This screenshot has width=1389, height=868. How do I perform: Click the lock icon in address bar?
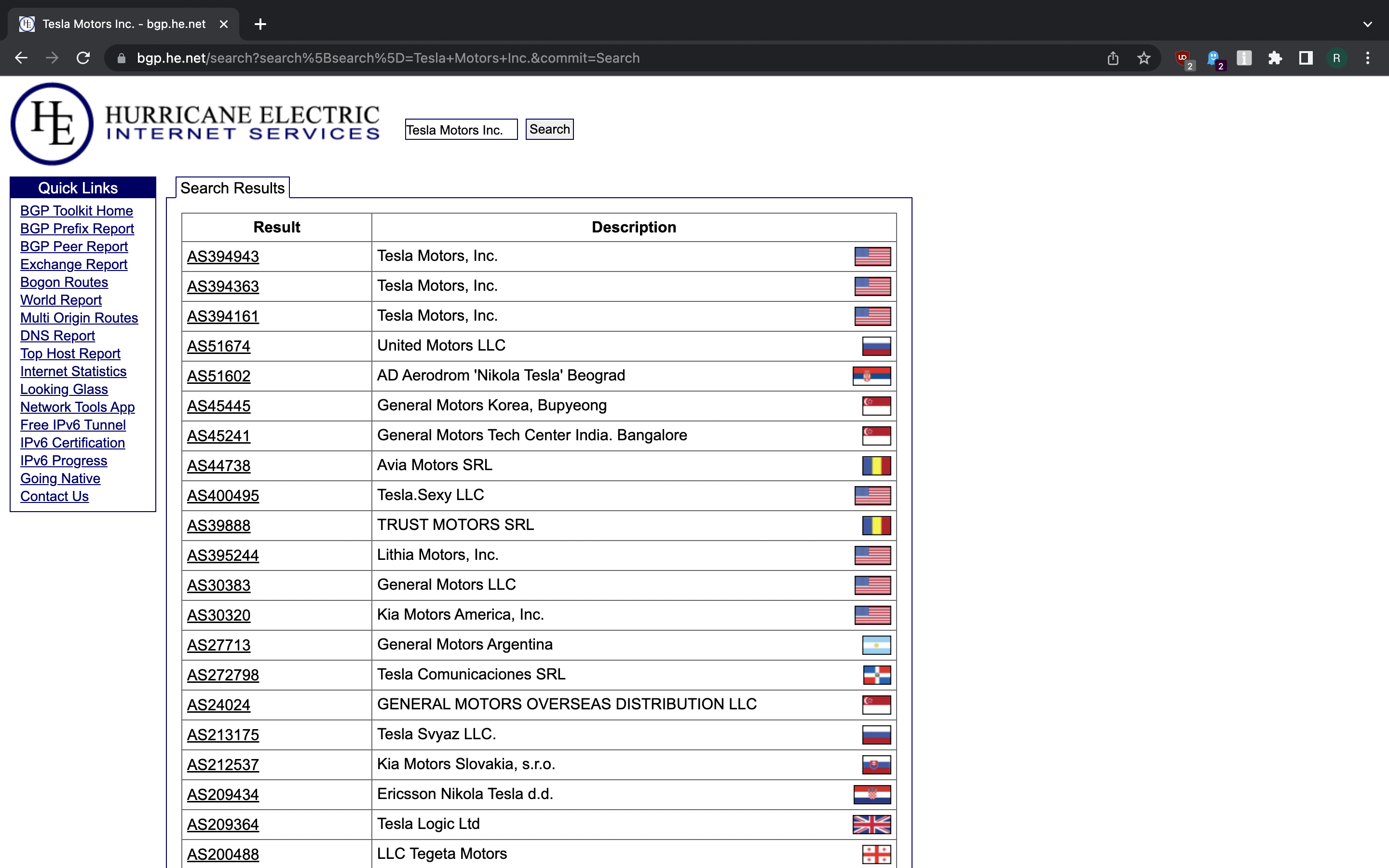tap(121, 58)
